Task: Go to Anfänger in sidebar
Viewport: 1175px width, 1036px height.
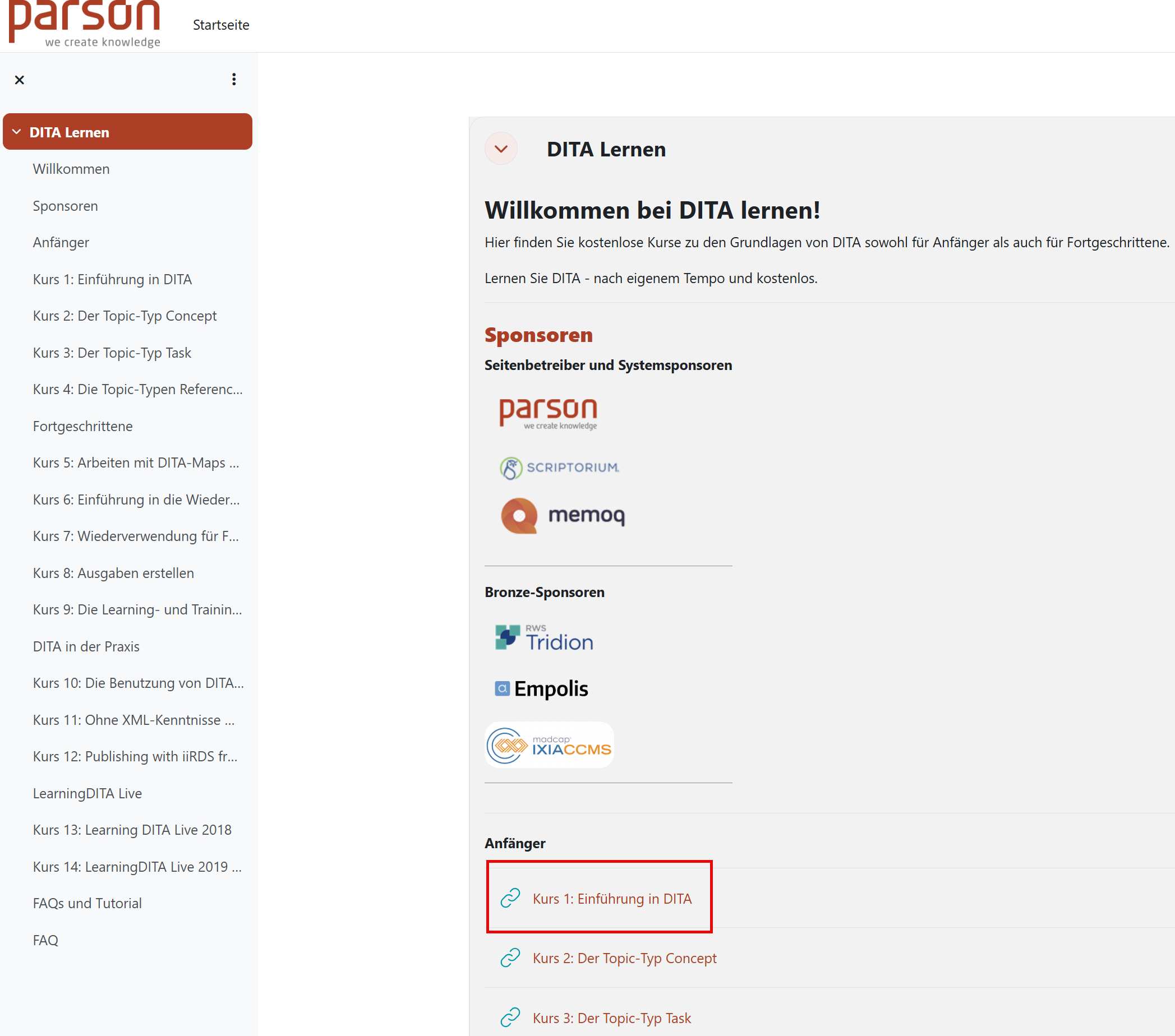Action: coord(61,243)
